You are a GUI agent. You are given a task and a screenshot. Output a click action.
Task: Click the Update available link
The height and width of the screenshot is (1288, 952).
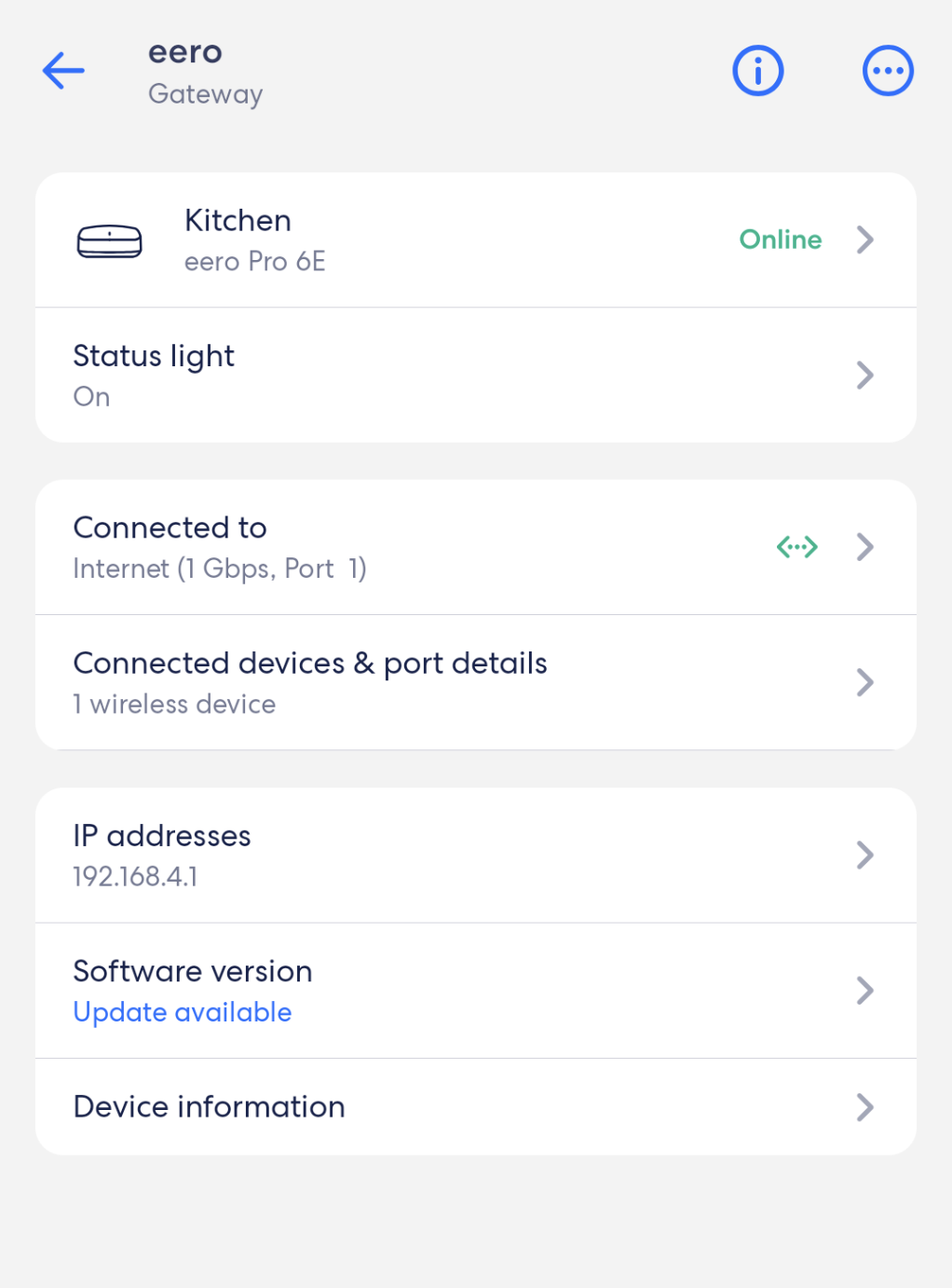coord(183,1012)
